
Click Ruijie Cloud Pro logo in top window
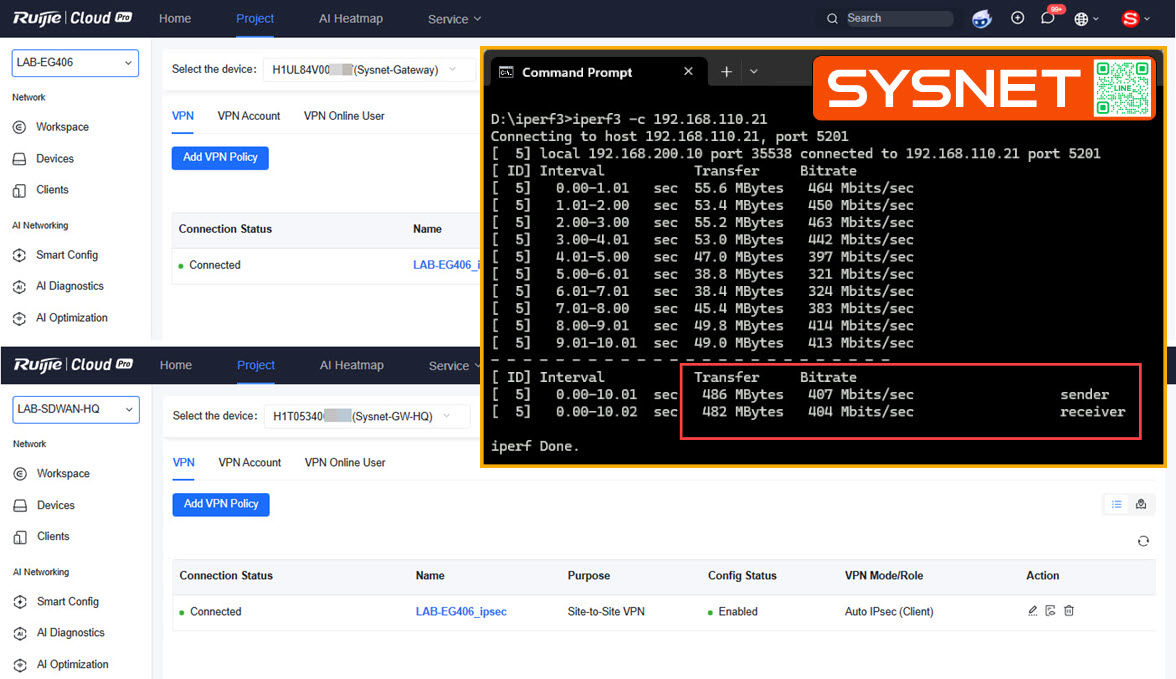[x=72, y=18]
